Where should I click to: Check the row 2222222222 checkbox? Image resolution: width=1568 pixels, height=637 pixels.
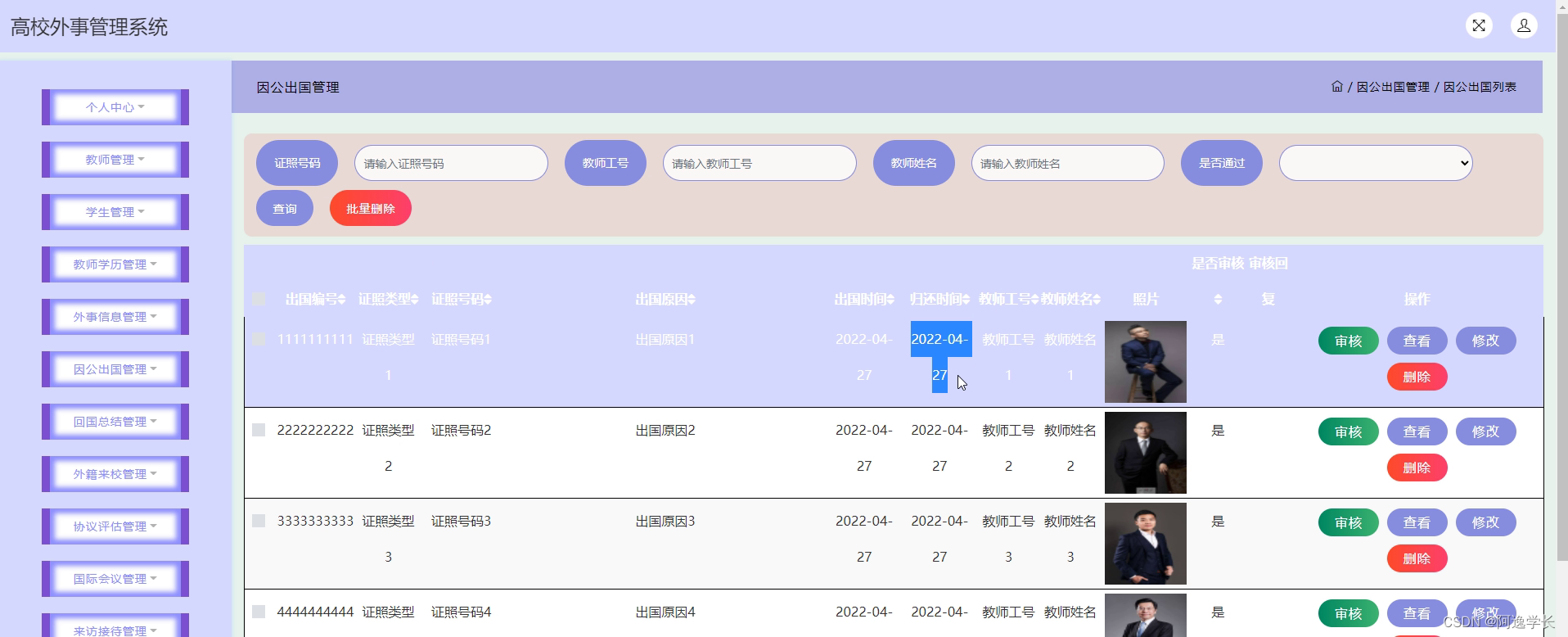click(x=259, y=430)
